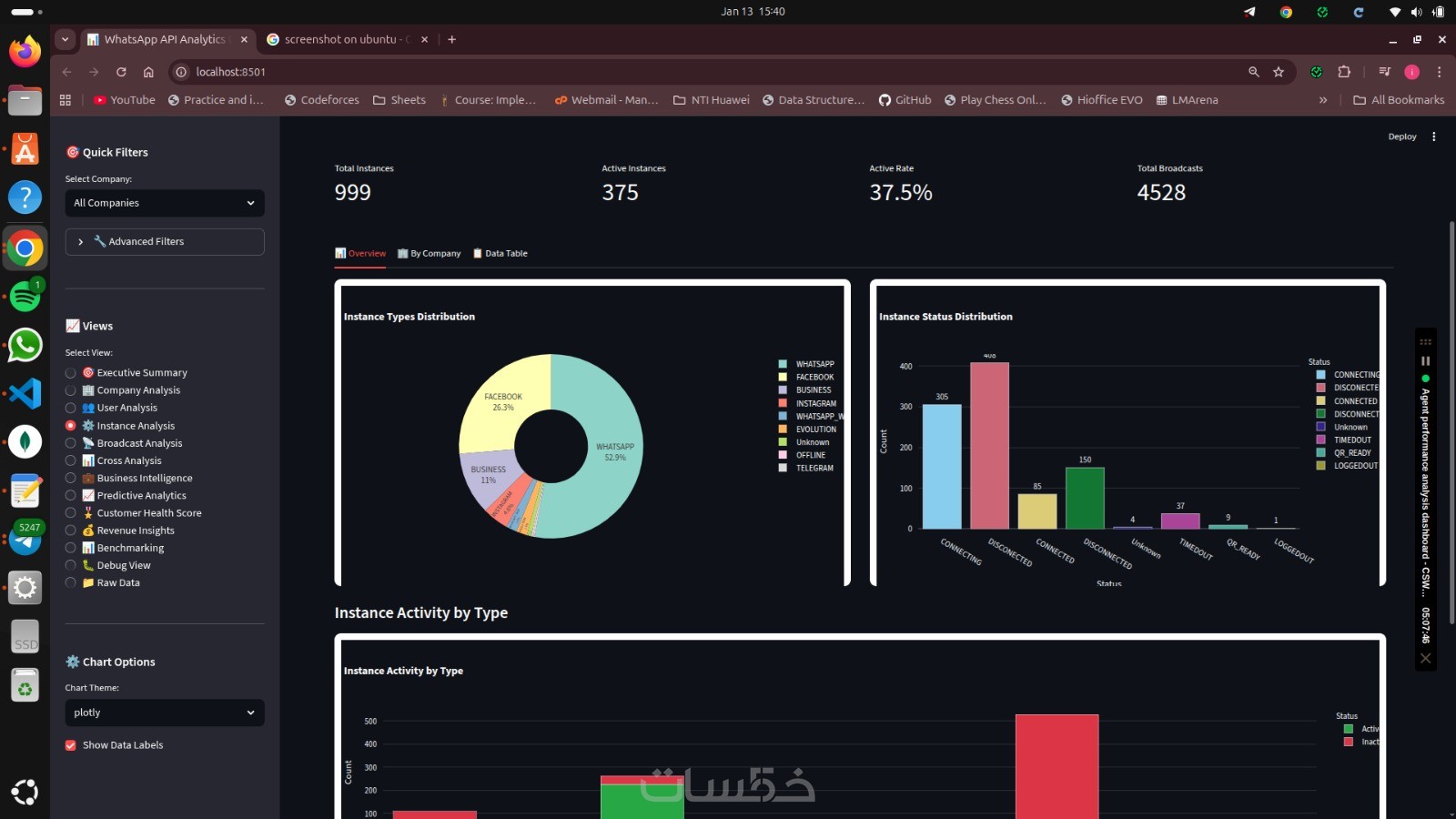The width and height of the screenshot is (1456, 819).
Task: Open the Streamlit three-dot menu beside Deploy
Action: pos(1434,136)
